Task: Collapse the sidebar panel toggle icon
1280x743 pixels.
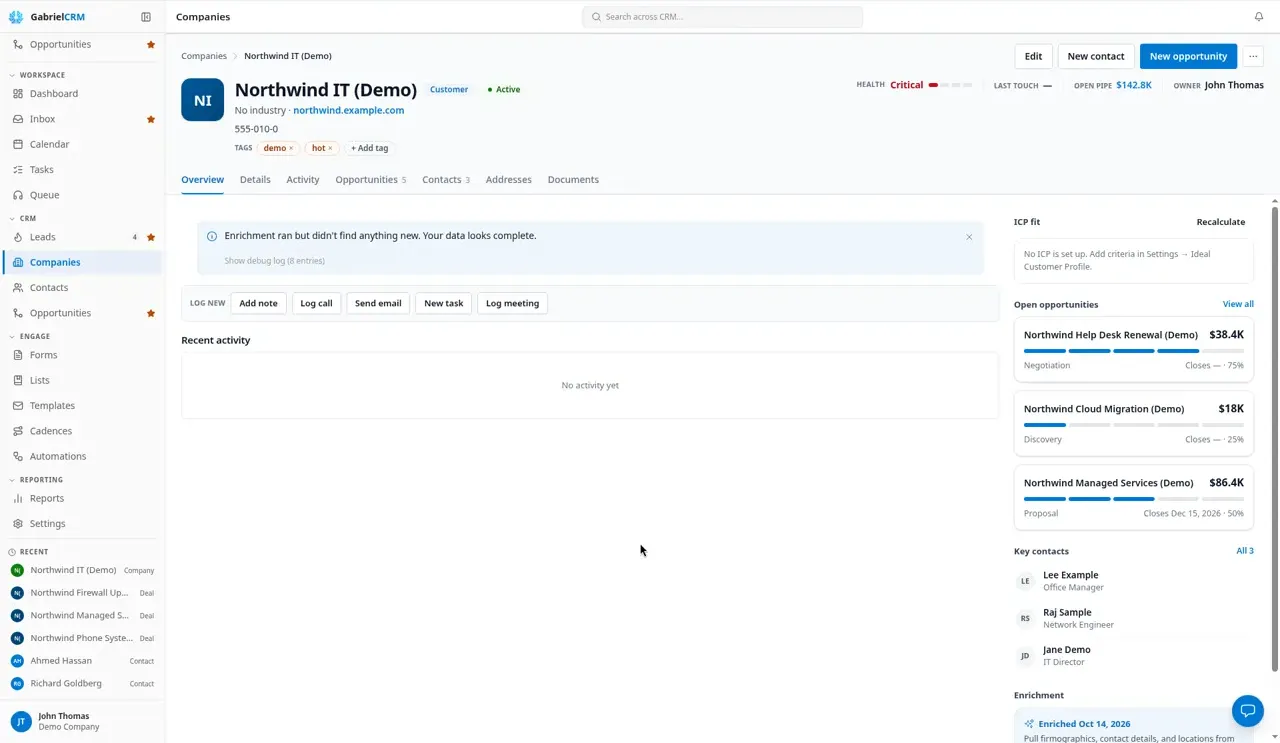Action: [x=146, y=17]
